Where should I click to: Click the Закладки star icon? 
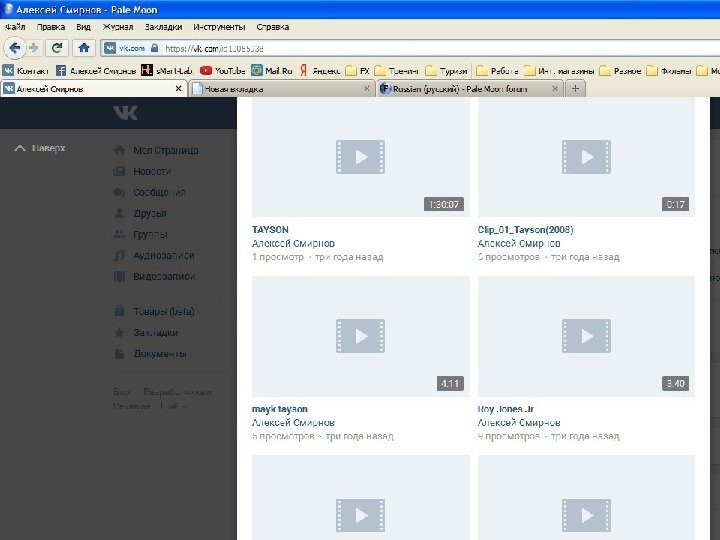(x=119, y=332)
